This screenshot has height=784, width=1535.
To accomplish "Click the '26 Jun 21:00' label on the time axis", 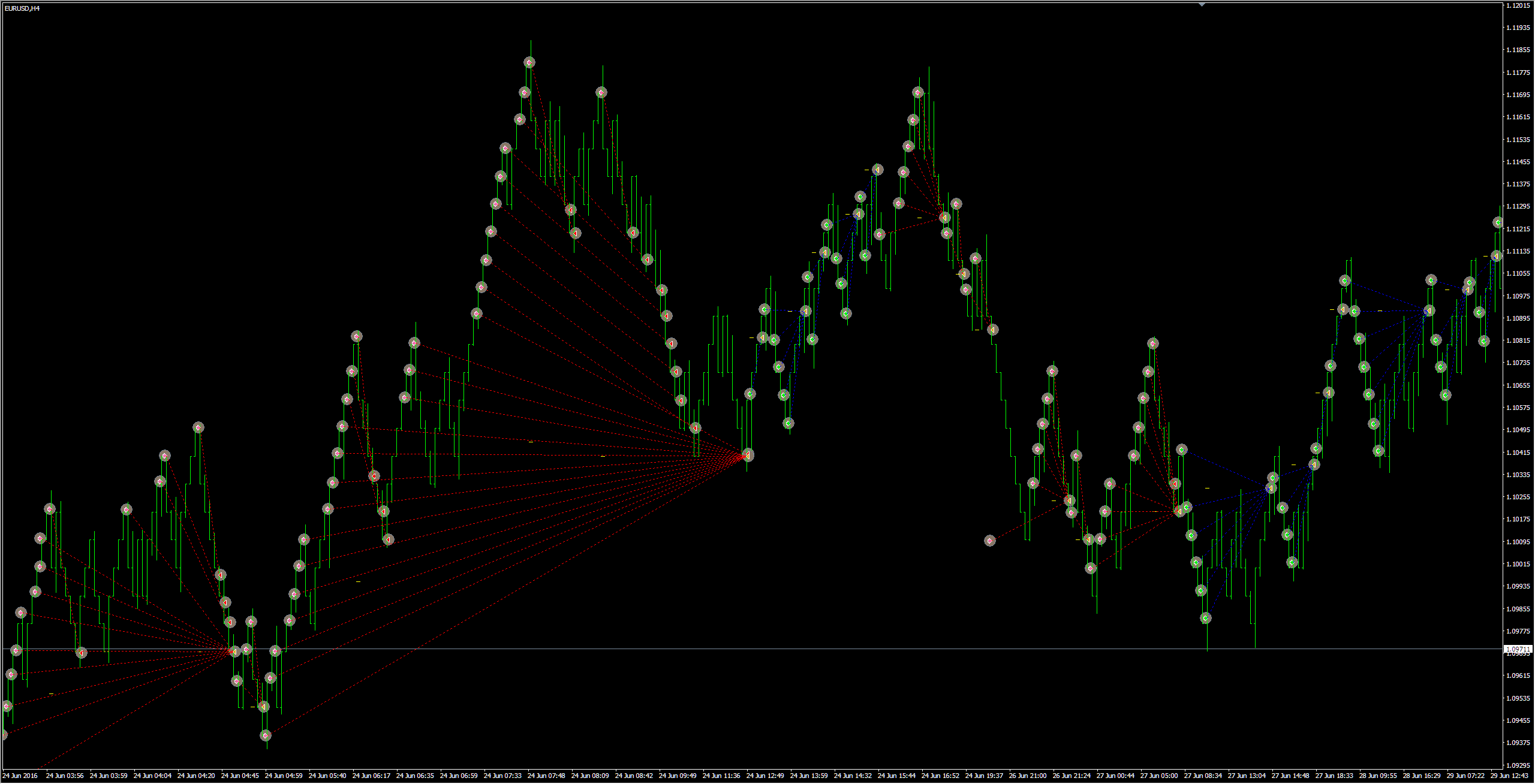I will coord(1028,776).
